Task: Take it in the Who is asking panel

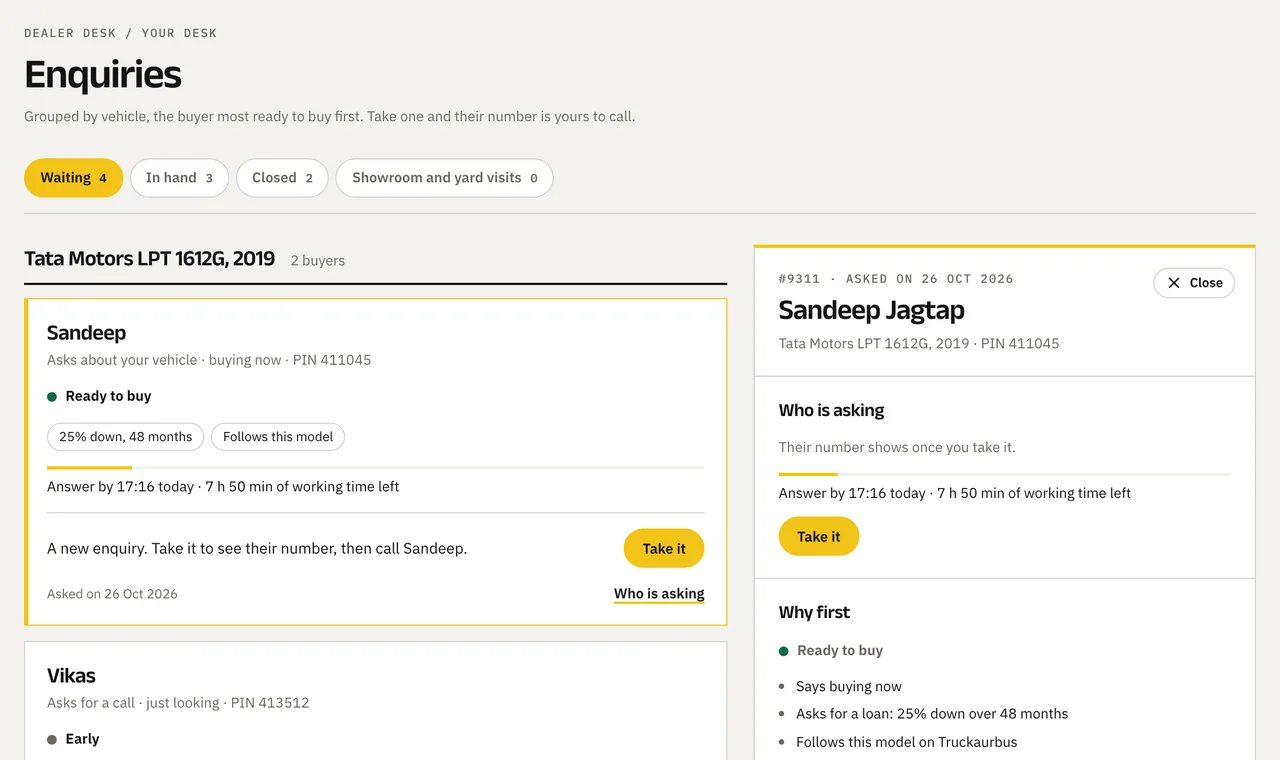Action: (818, 536)
